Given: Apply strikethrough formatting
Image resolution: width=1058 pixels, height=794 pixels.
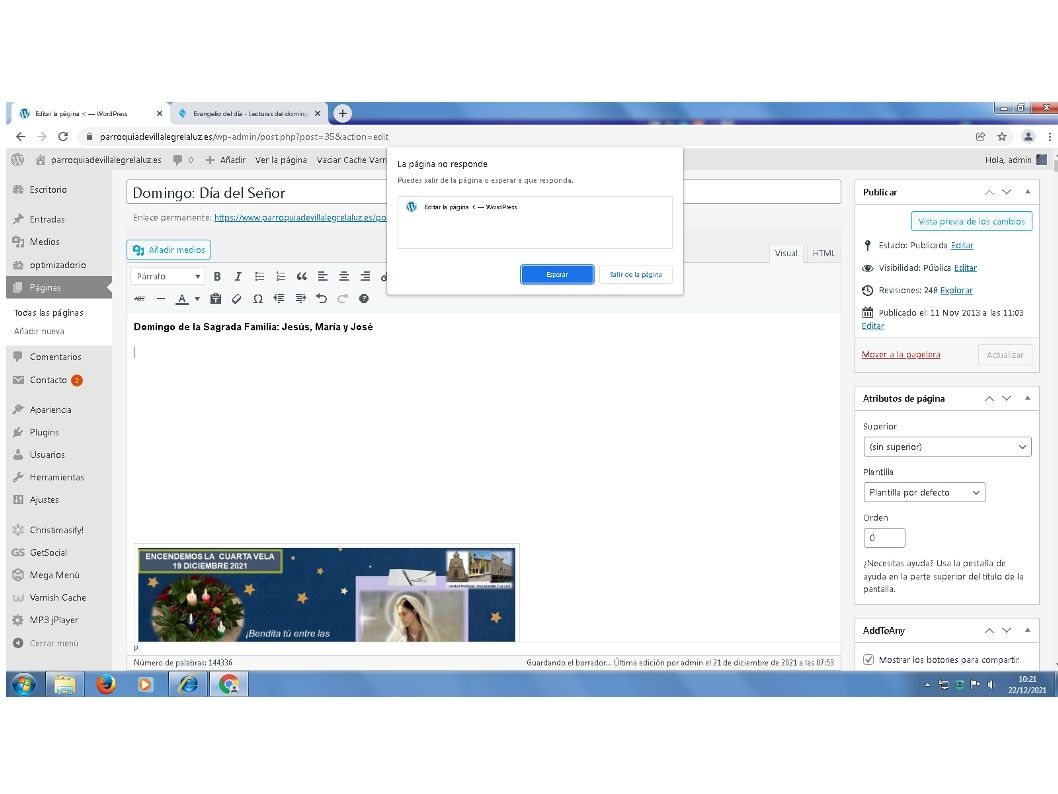Looking at the screenshot, I should [x=140, y=298].
